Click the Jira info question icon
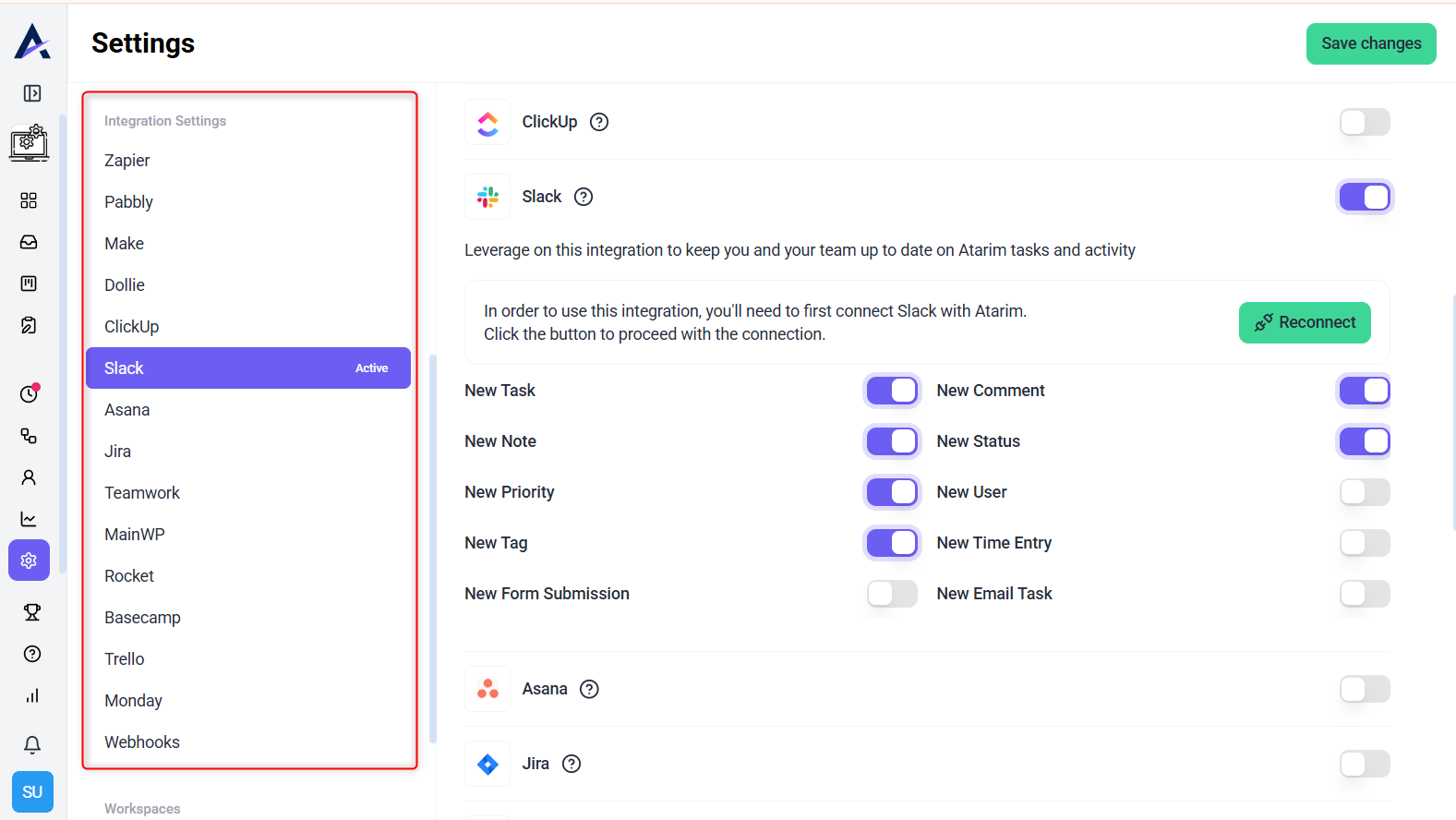 (572, 764)
